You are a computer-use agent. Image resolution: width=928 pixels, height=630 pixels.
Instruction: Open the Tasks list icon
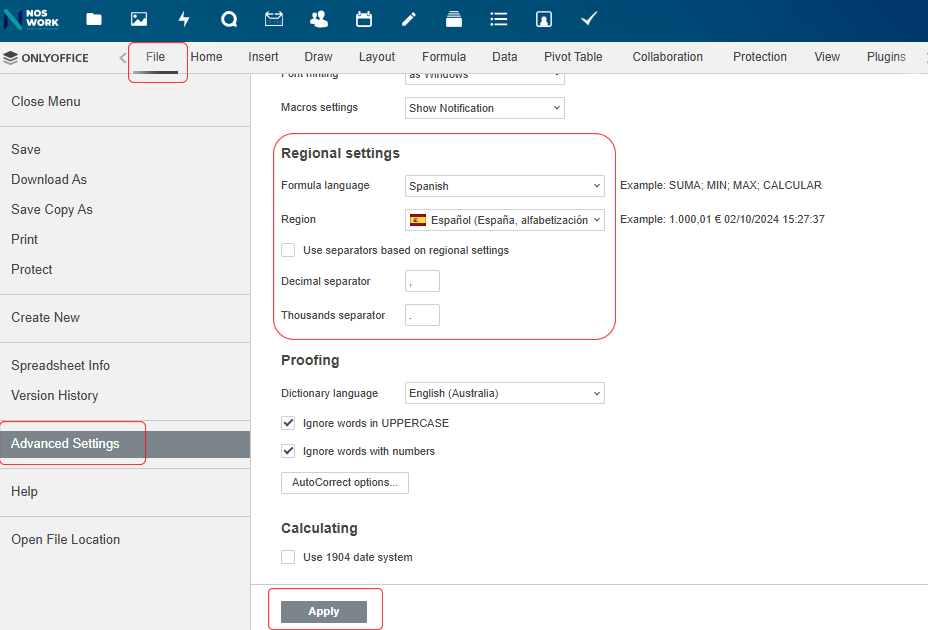click(x=499, y=20)
